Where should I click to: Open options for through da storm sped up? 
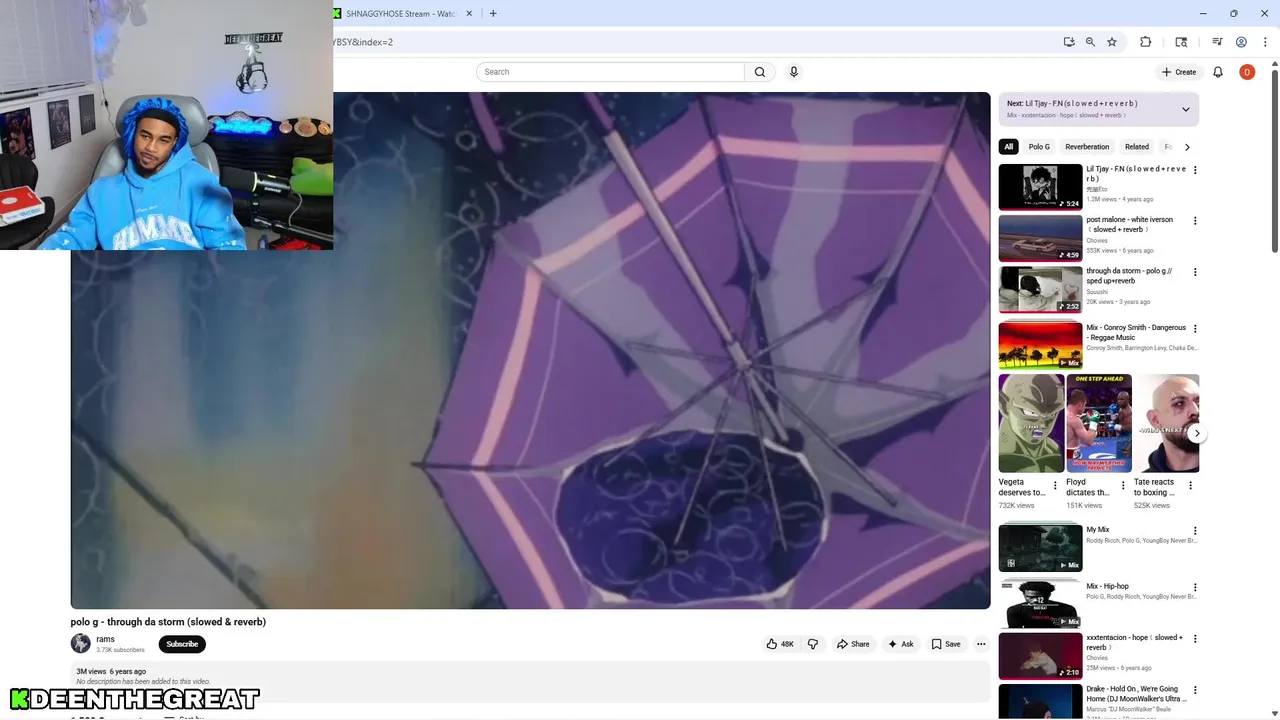pos(1195,272)
